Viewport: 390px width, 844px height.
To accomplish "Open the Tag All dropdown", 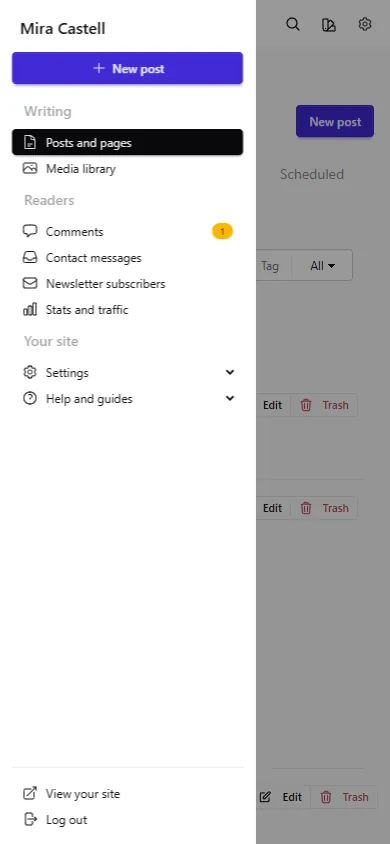I will coord(323,265).
